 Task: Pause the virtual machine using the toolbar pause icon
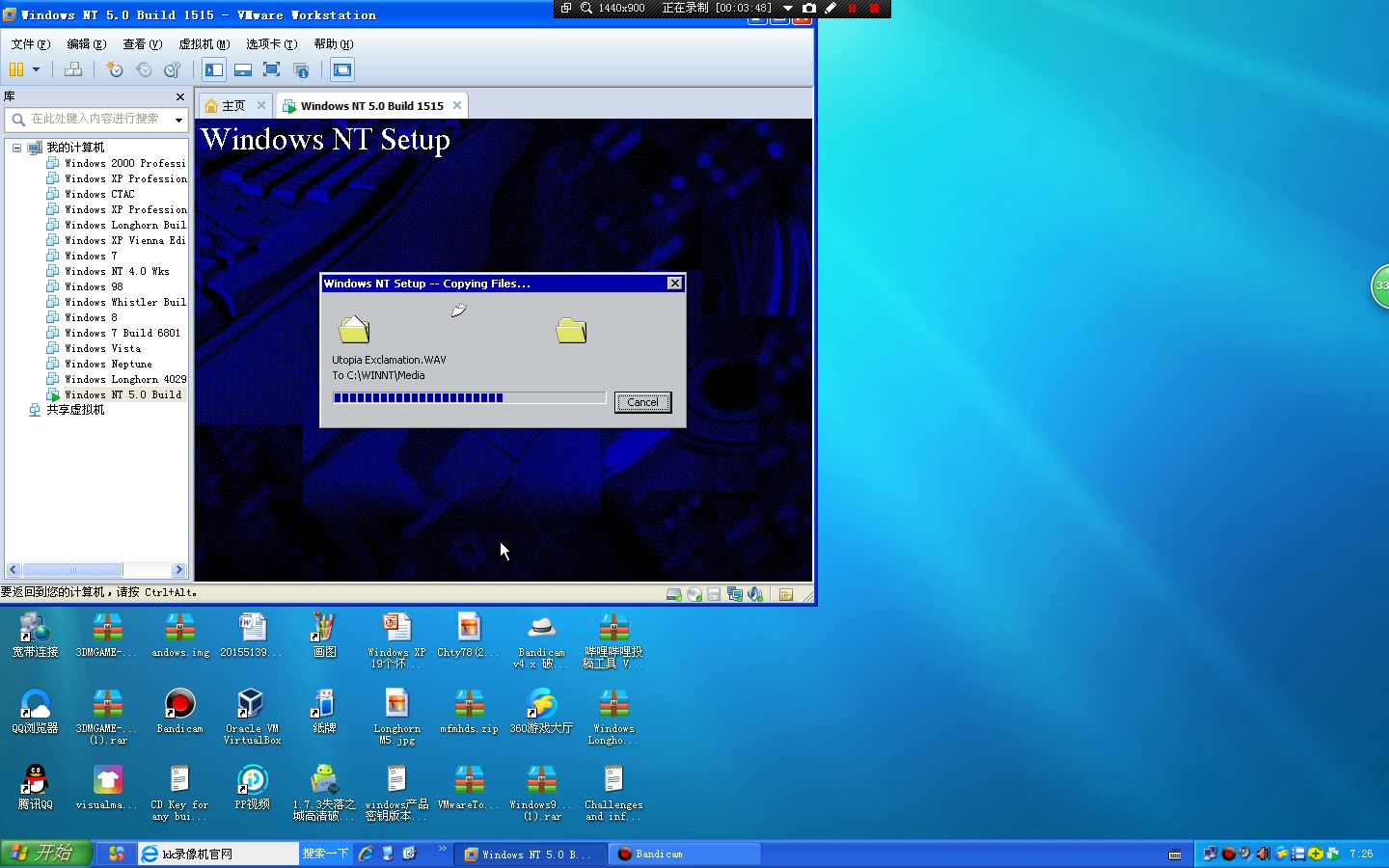point(15,69)
